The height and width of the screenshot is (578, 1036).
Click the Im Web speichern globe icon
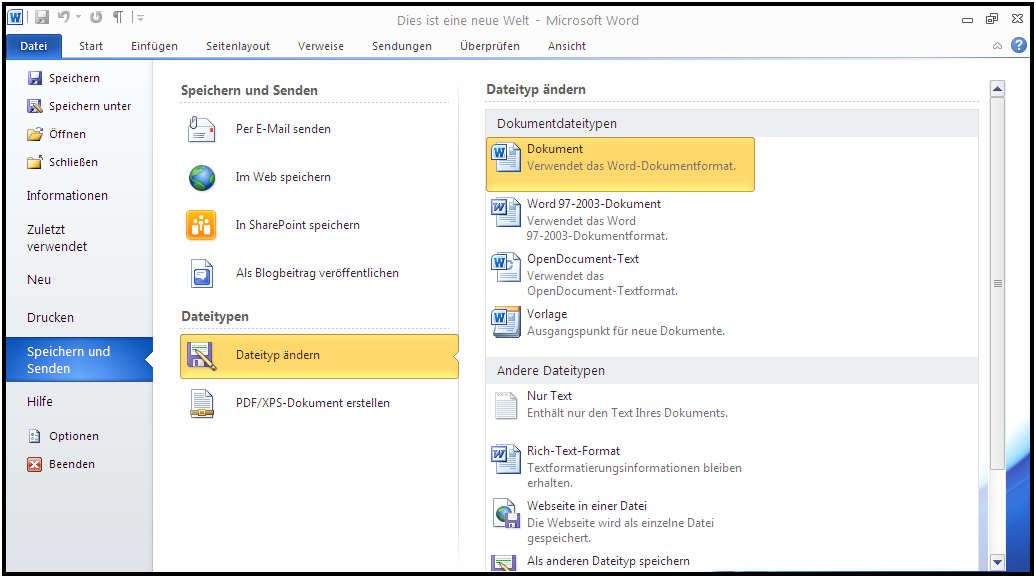tap(202, 178)
